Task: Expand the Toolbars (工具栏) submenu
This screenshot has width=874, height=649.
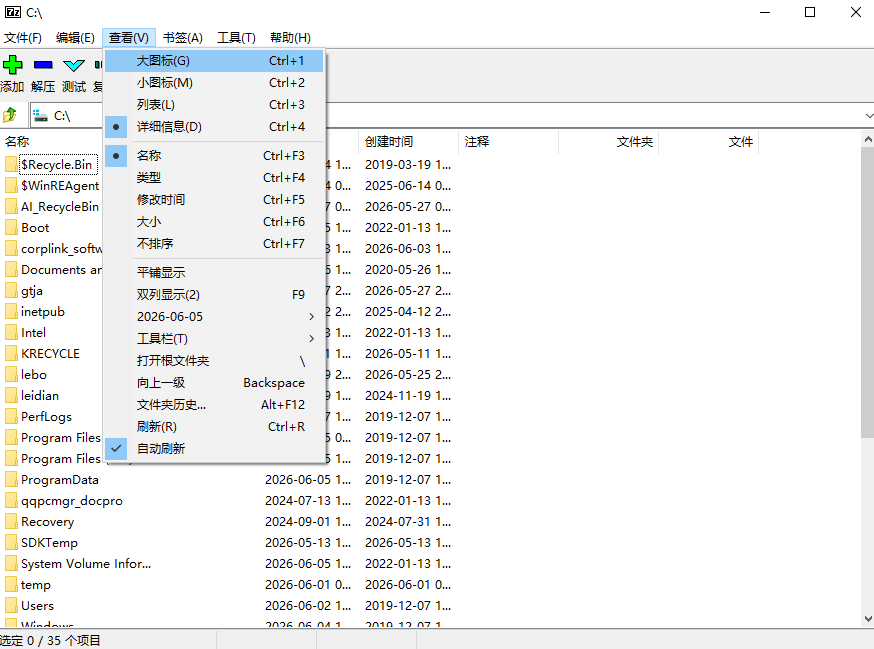Action: pos(214,338)
